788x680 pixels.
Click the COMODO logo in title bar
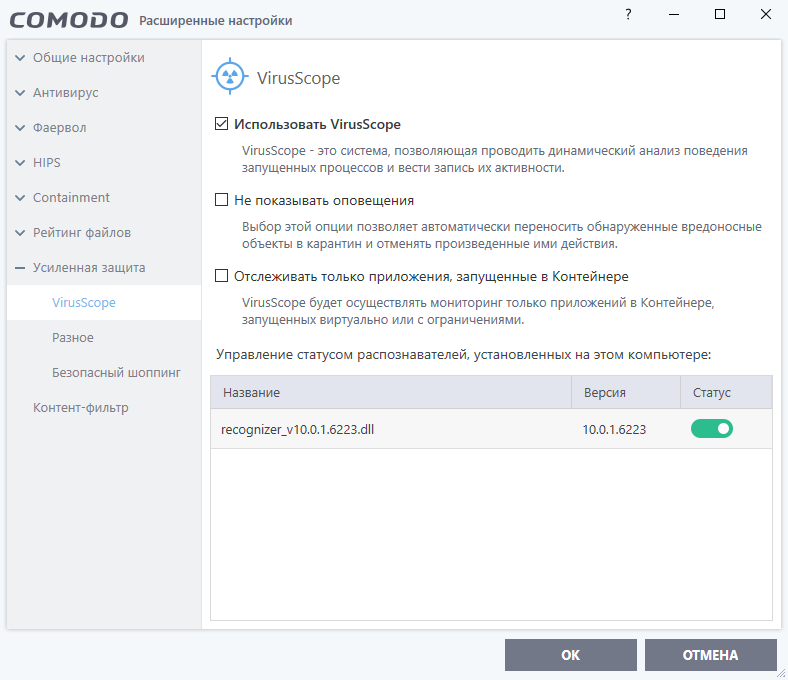point(70,20)
